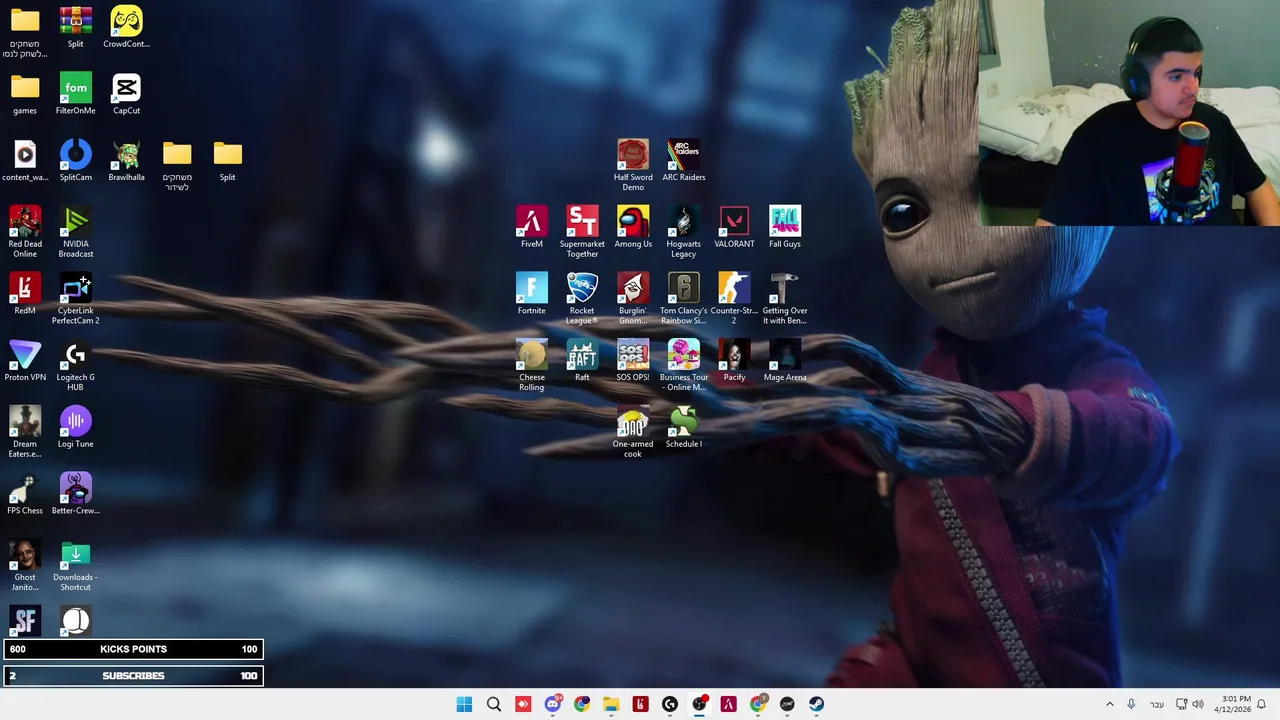The width and height of the screenshot is (1280, 720).
Task: Launch FiveM desktop shortcut
Action: [531, 227]
